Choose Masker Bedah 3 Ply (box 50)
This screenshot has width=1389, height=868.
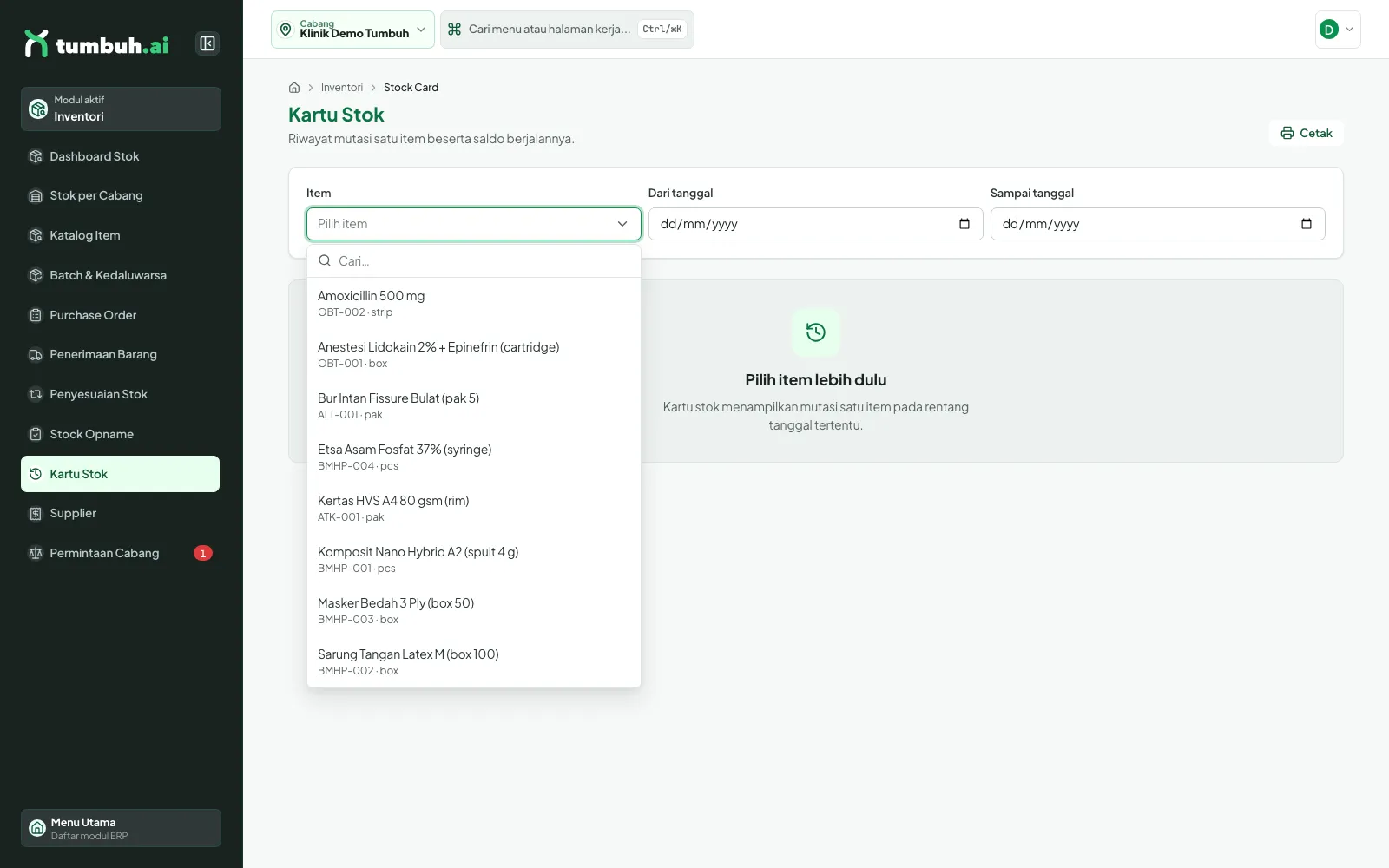click(474, 611)
